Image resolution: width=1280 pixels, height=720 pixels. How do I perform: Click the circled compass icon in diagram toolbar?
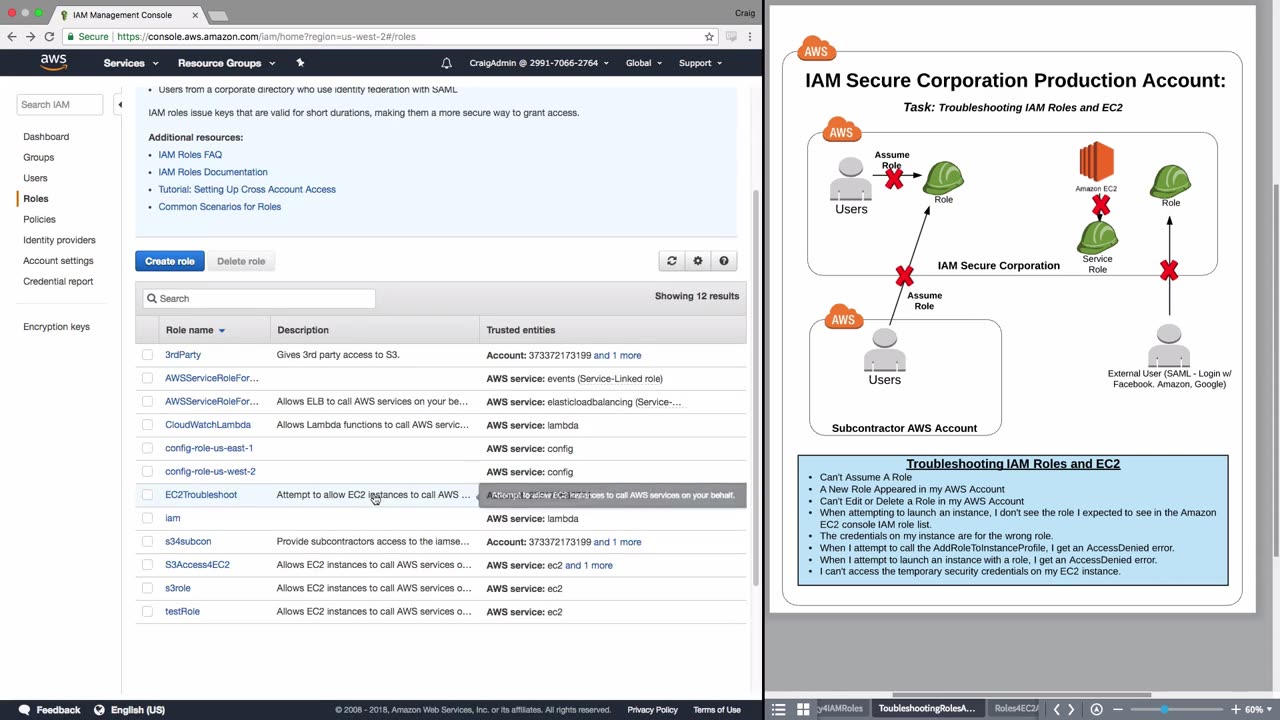click(x=1096, y=709)
